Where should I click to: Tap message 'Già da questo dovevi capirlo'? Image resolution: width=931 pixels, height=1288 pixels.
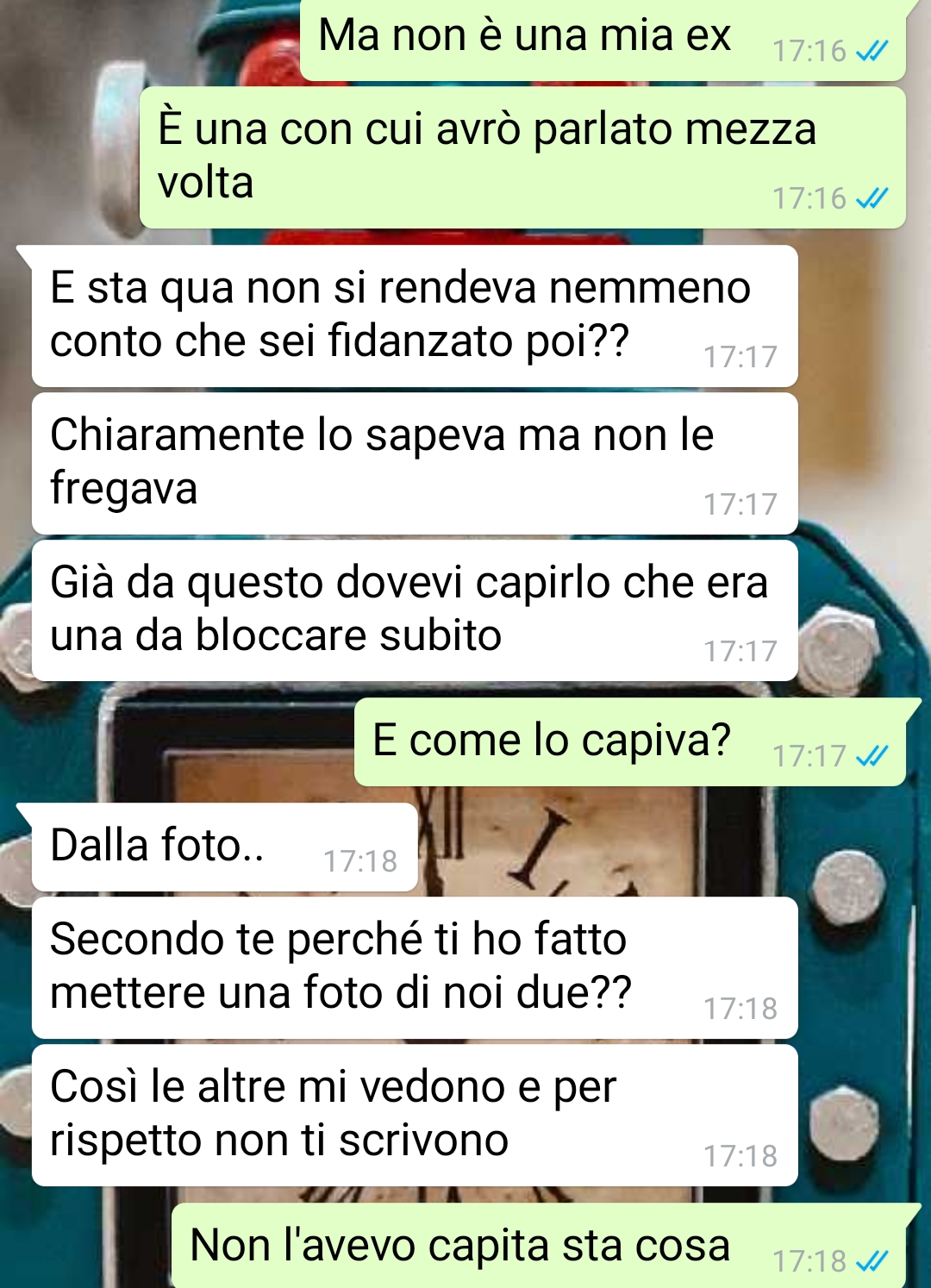click(415, 610)
